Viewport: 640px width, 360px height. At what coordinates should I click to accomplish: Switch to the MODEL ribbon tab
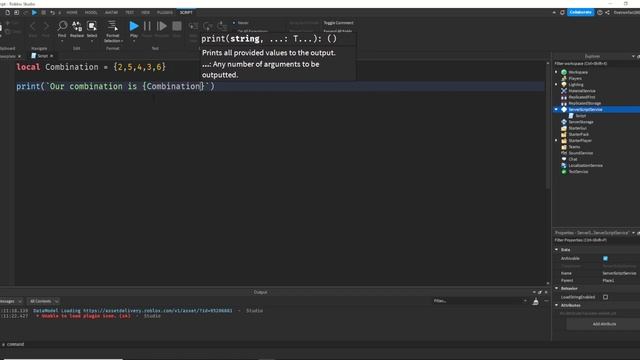pos(91,13)
